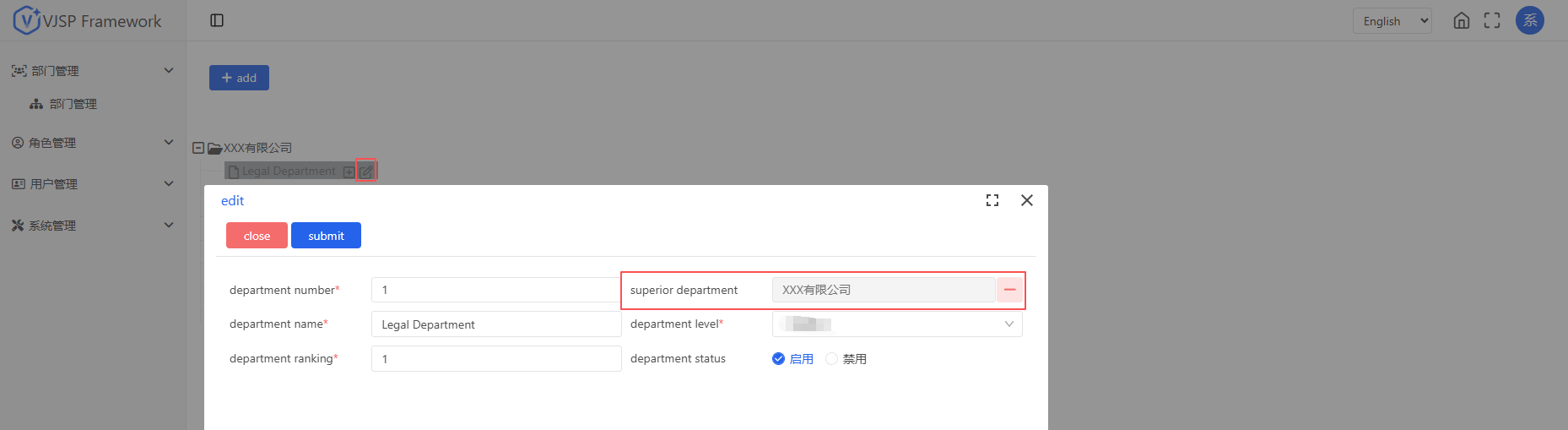1568x430 pixels.
Task: Click the department name input field
Action: click(495, 324)
